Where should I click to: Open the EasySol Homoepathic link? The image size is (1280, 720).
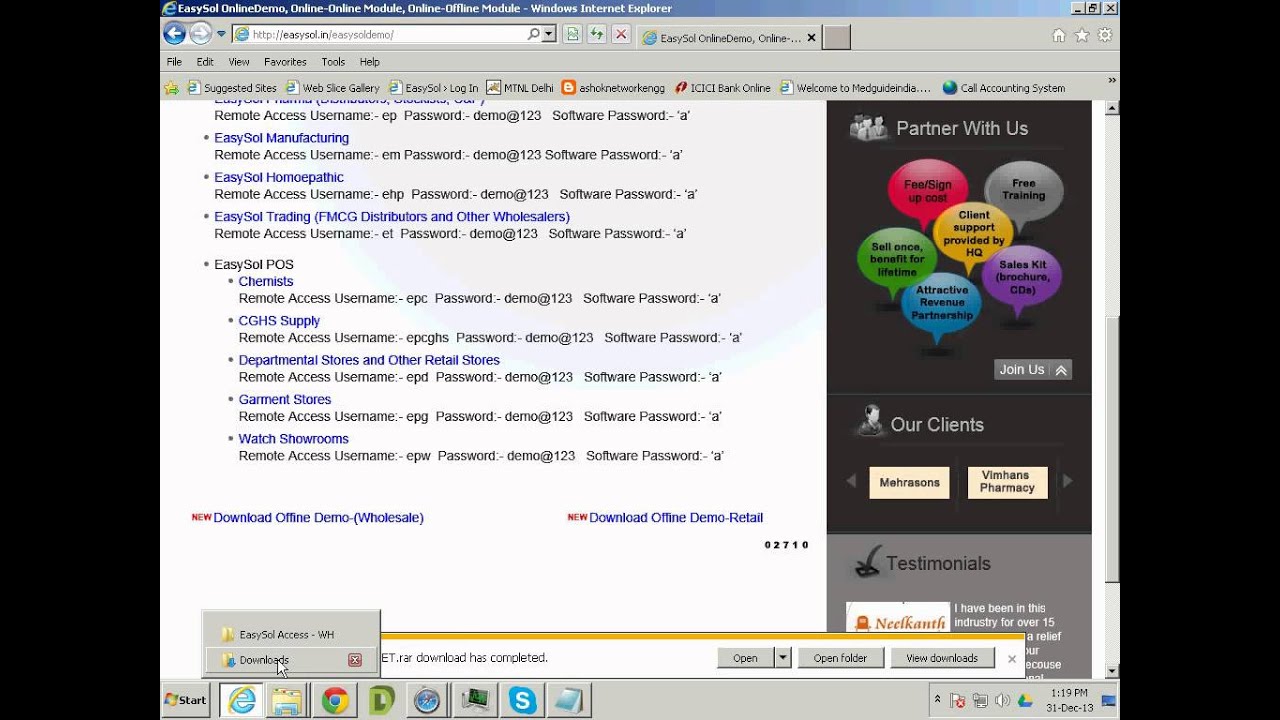(279, 177)
